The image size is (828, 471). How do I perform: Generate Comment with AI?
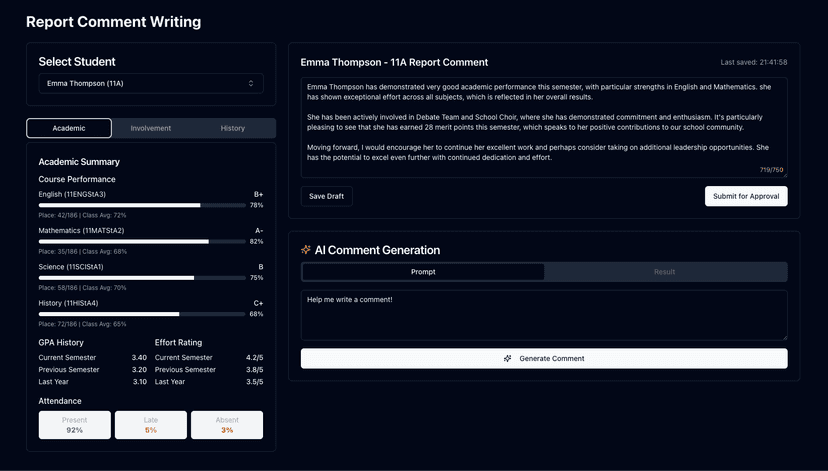click(x=544, y=359)
